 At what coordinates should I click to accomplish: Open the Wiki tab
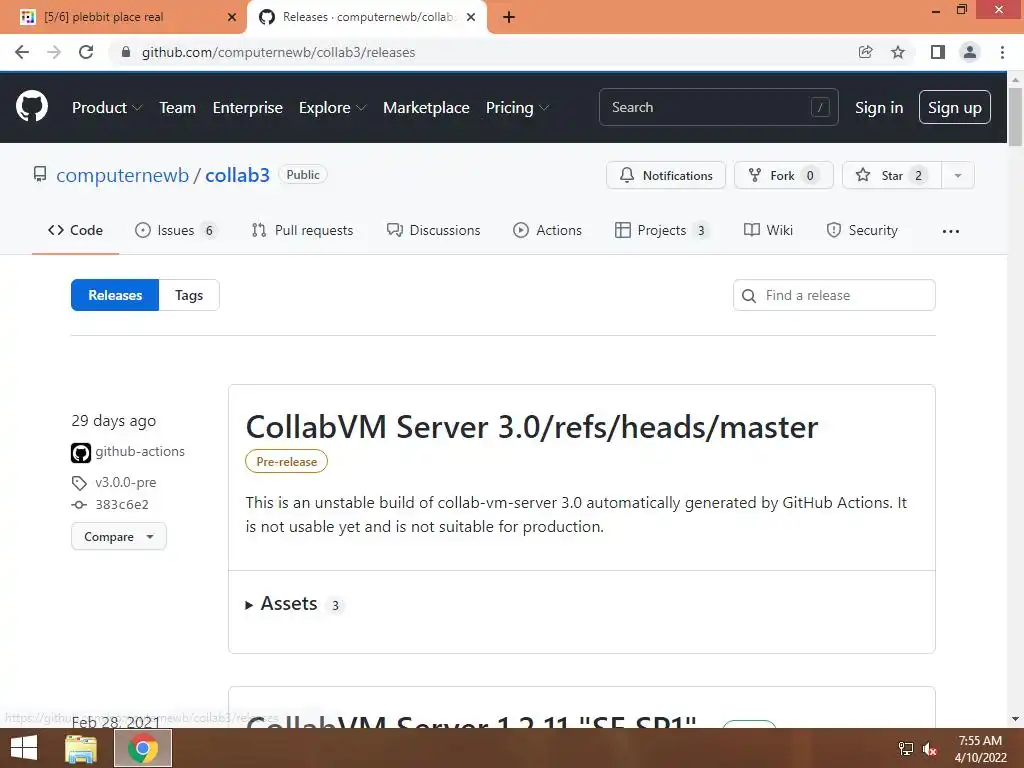click(x=769, y=231)
